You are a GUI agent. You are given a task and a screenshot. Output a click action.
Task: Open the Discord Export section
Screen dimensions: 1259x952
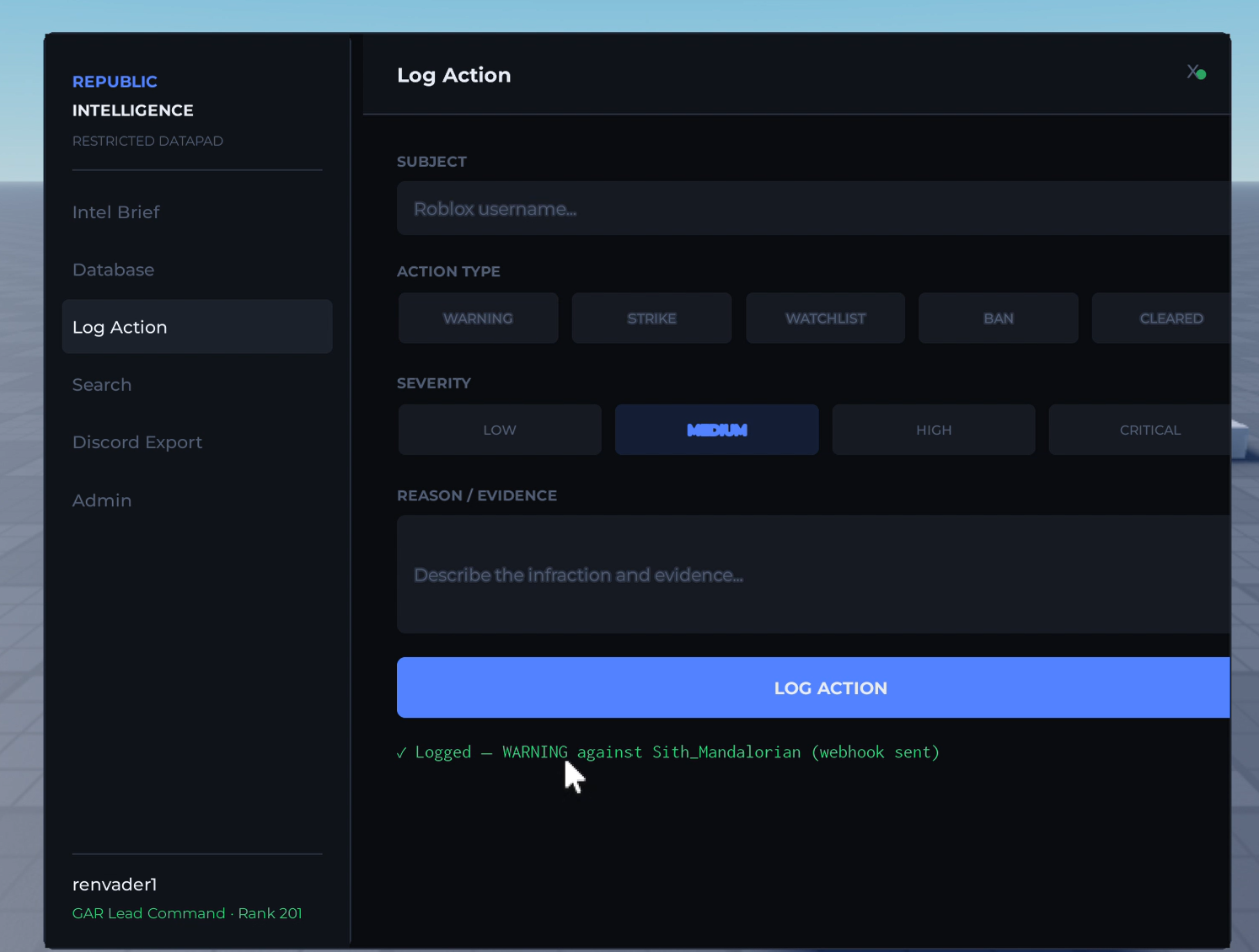pyautogui.click(x=197, y=442)
